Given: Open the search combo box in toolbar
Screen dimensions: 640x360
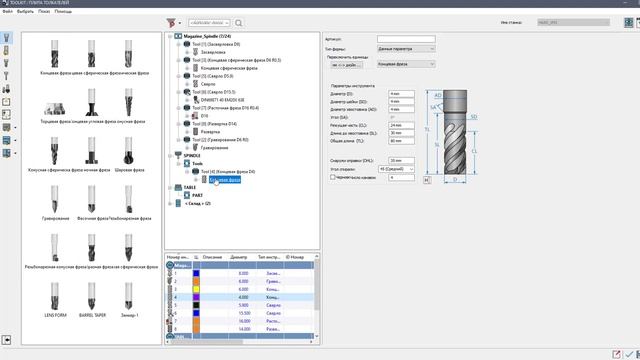Looking at the screenshot, I should [x=209, y=23].
